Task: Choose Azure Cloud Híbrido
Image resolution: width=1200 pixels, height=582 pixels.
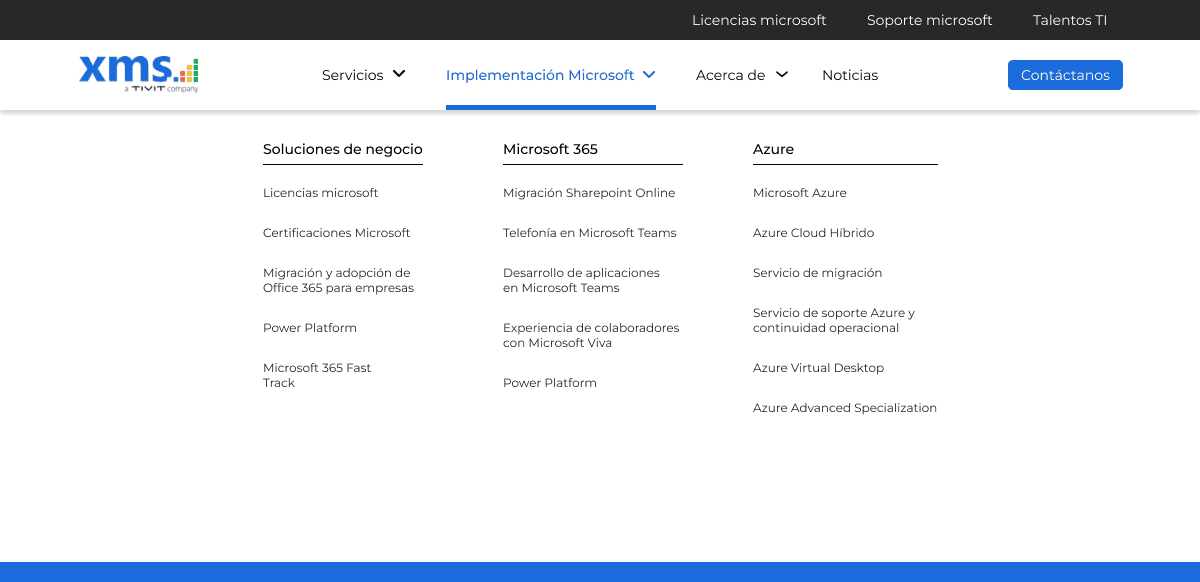Action: [x=814, y=233]
